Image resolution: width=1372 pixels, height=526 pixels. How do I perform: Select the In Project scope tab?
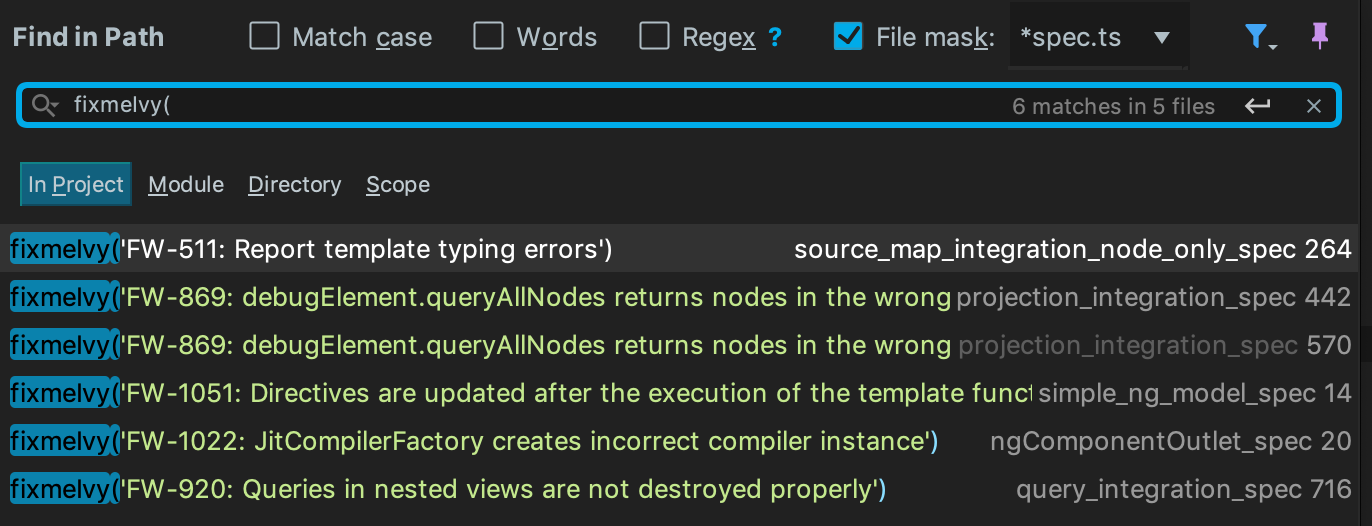coord(76,185)
